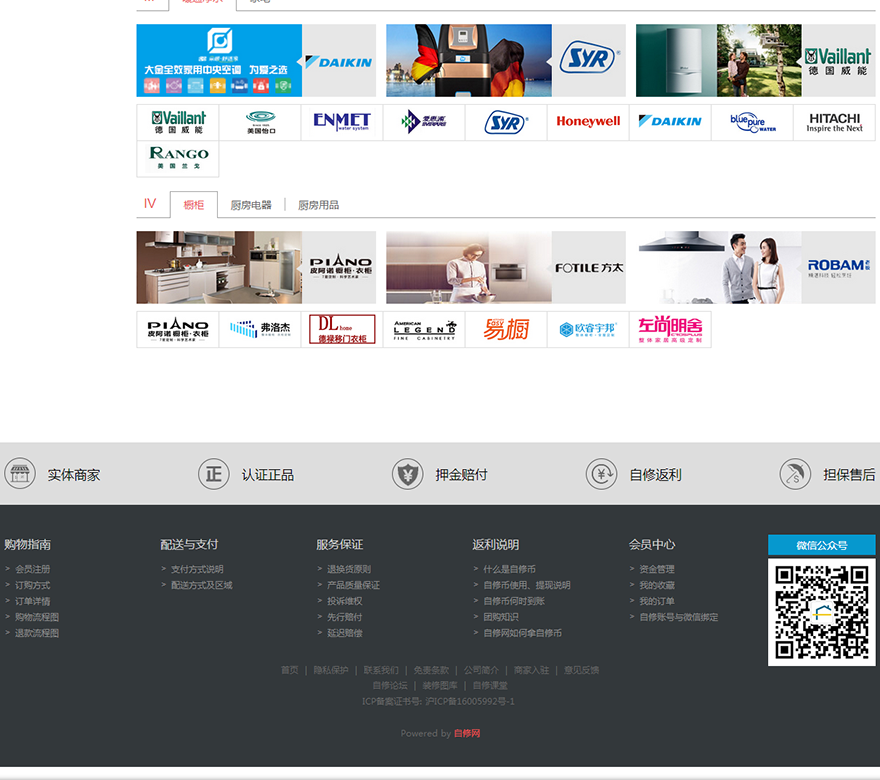Image resolution: width=880 pixels, height=780 pixels.
Task: Open the 退款流程图 link
Action: pos(37,633)
